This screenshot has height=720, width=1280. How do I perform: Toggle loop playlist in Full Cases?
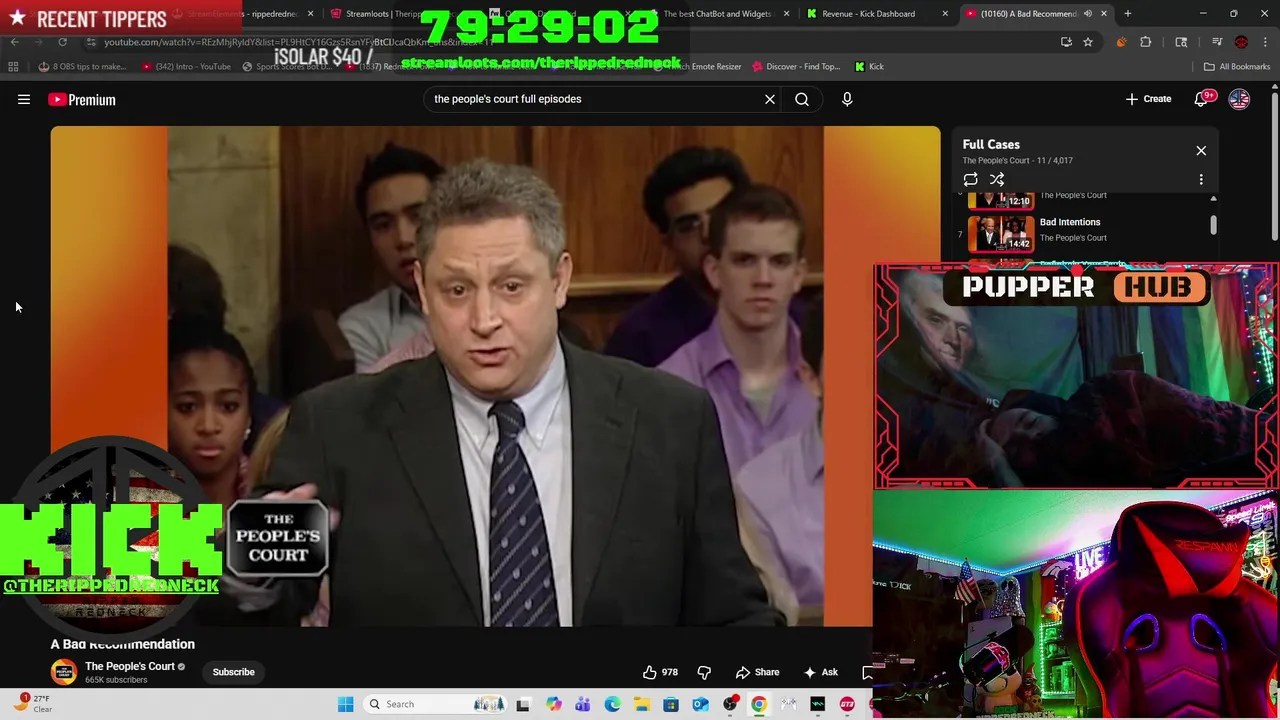click(970, 179)
